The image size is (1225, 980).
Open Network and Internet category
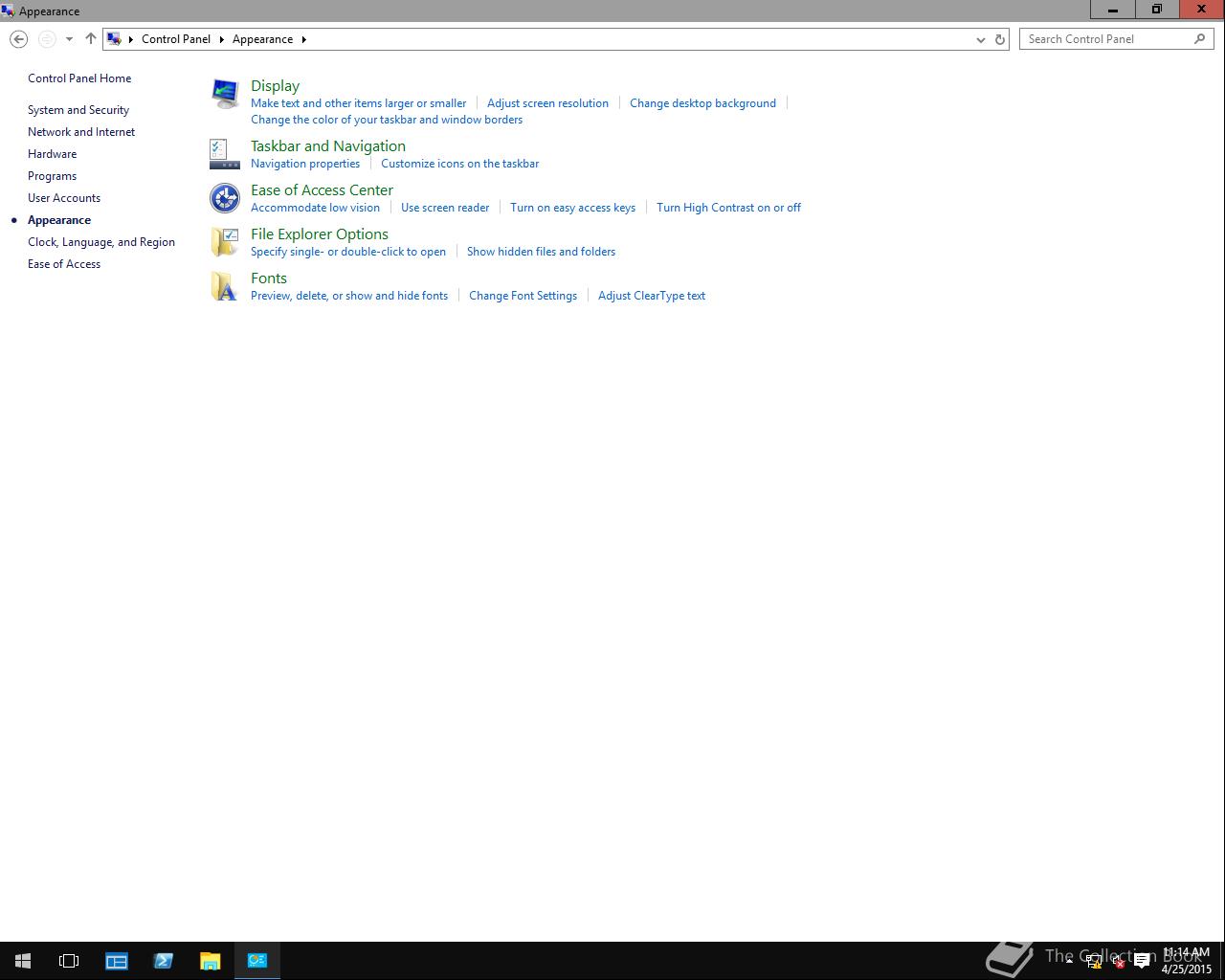81,132
